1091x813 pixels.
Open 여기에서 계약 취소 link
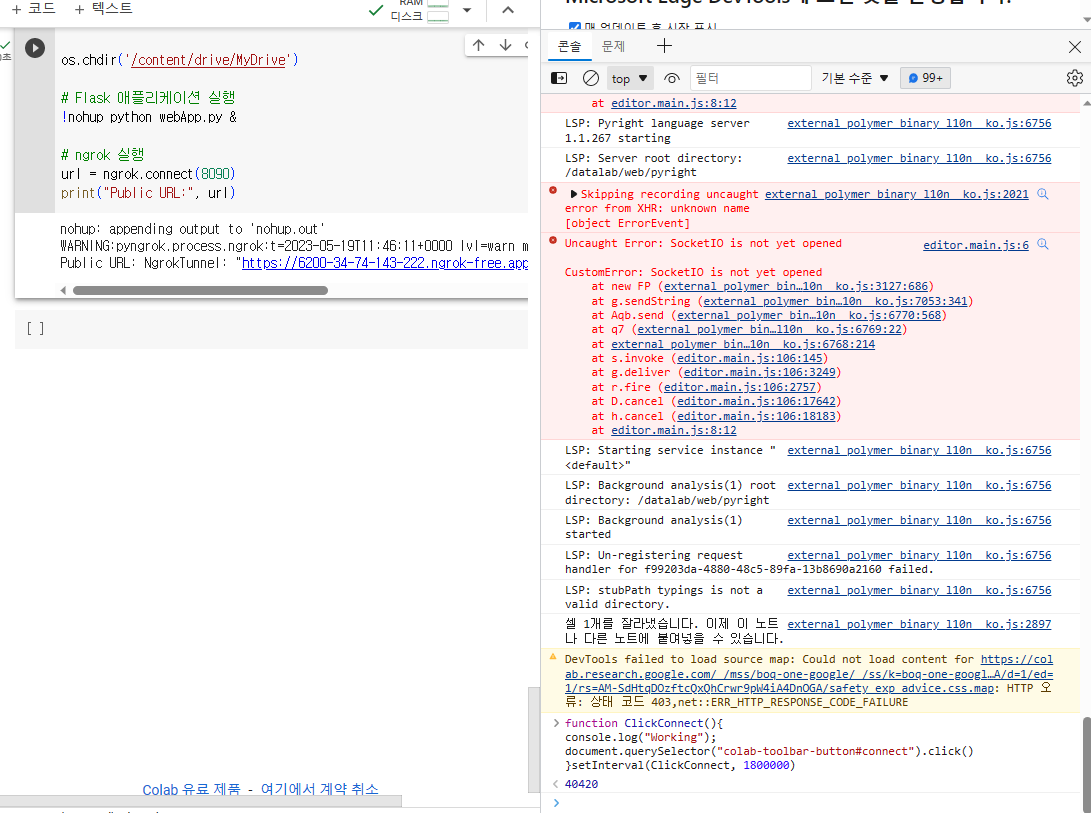pos(319,789)
